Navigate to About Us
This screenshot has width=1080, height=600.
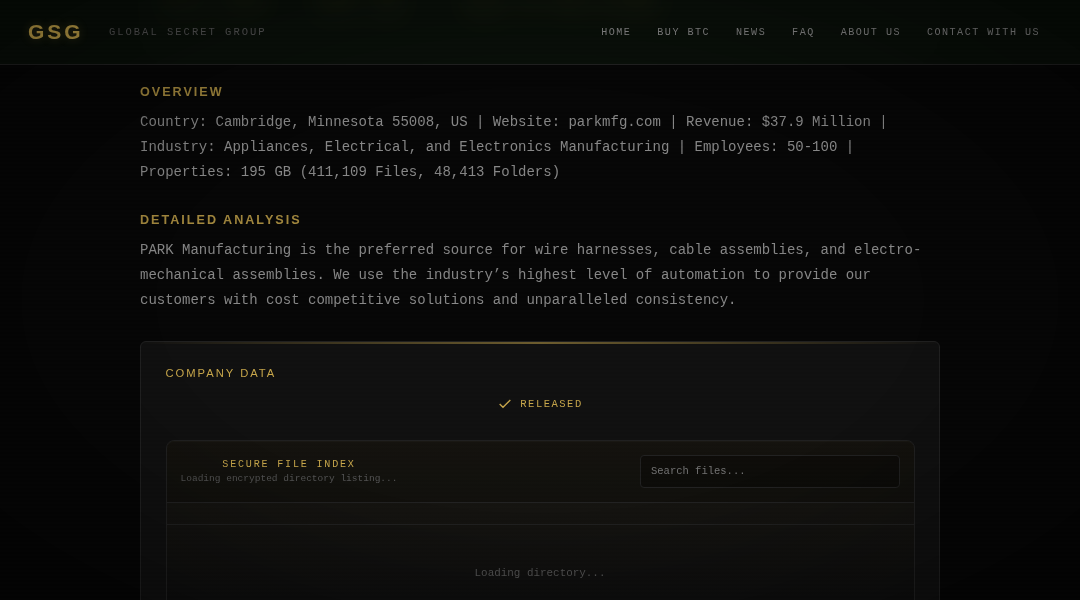tap(871, 32)
